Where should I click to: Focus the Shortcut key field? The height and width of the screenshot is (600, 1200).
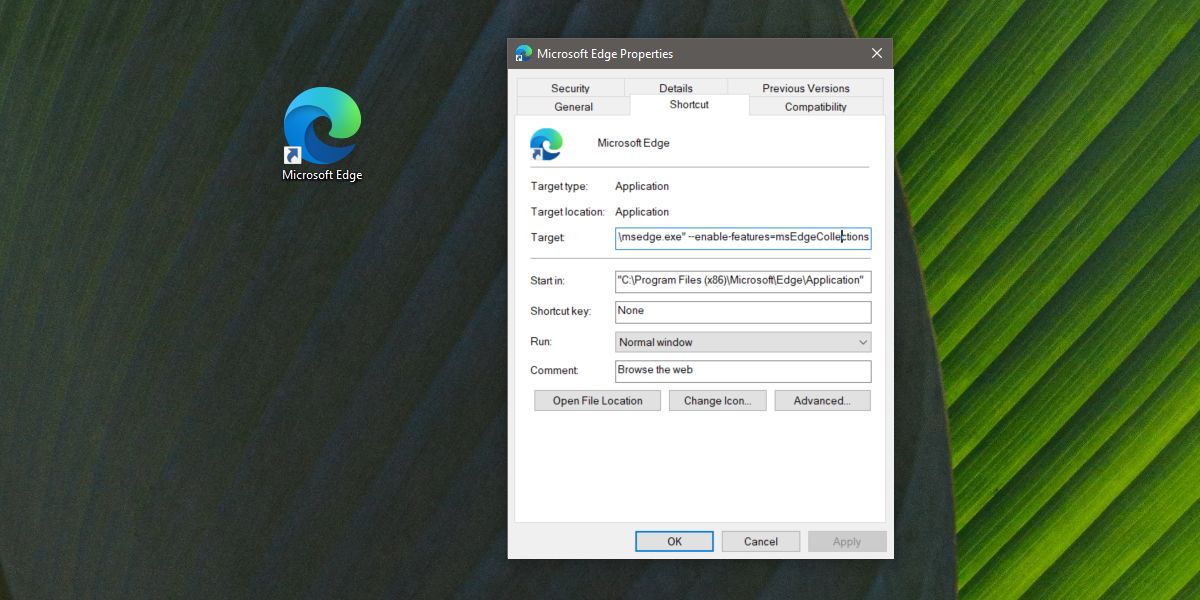pyautogui.click(x=743, y=312)
